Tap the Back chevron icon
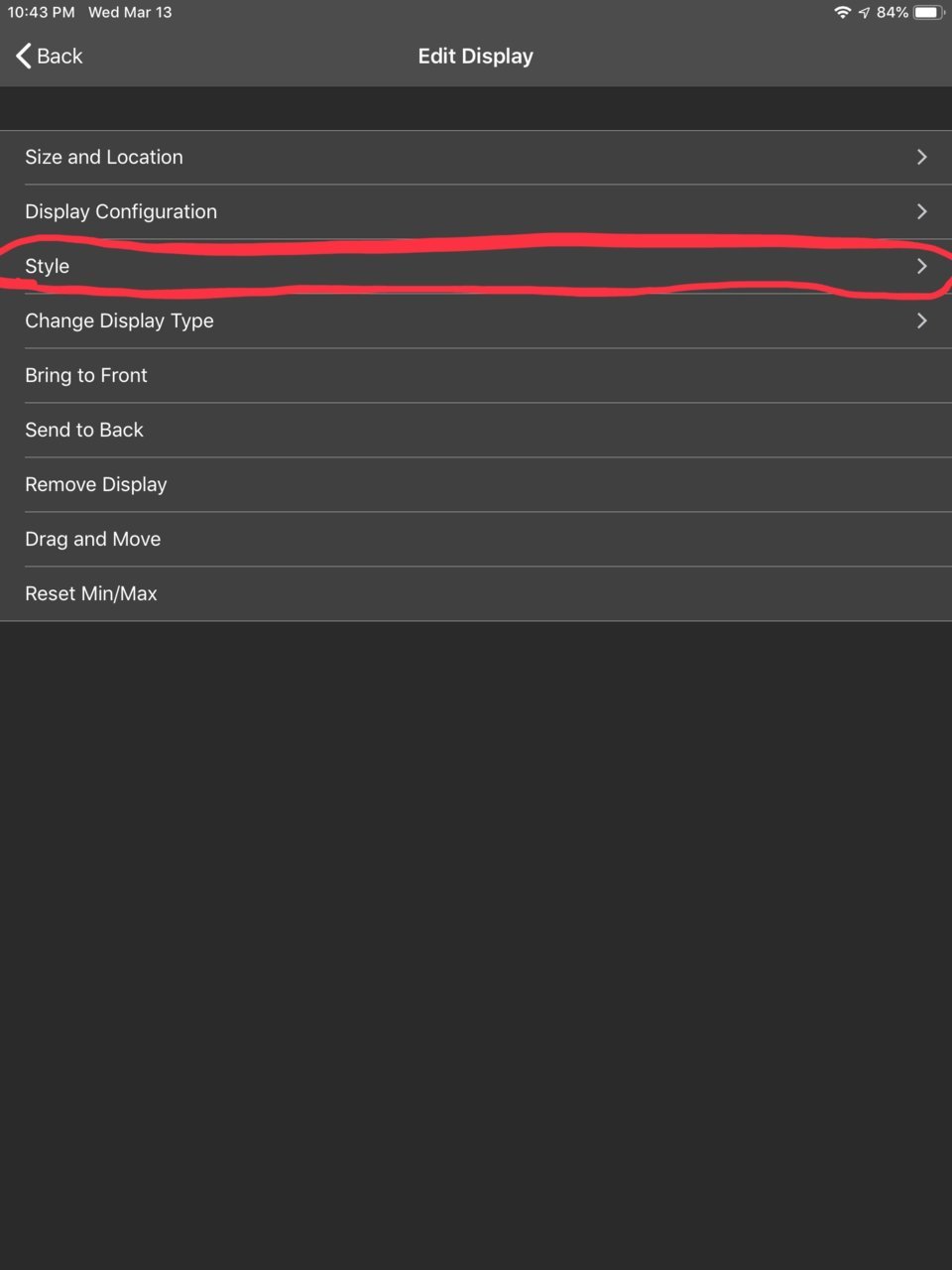 click(24, 56)
